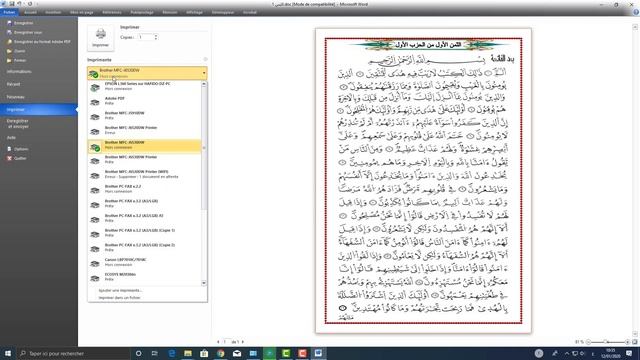Click the zoom-out minus button
640x360 pixels.
(588, 342)
